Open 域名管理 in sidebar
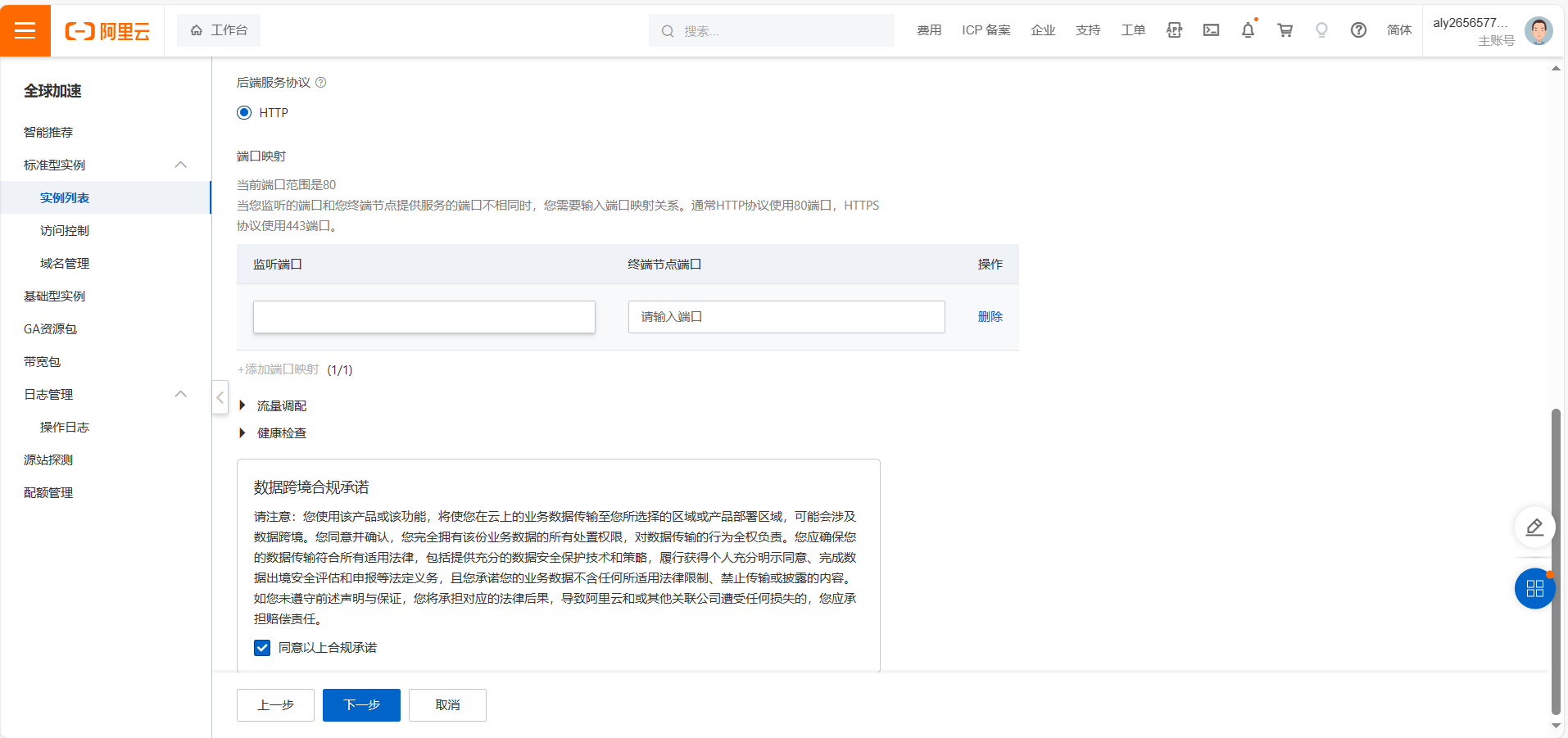 [x=65, y=263]
